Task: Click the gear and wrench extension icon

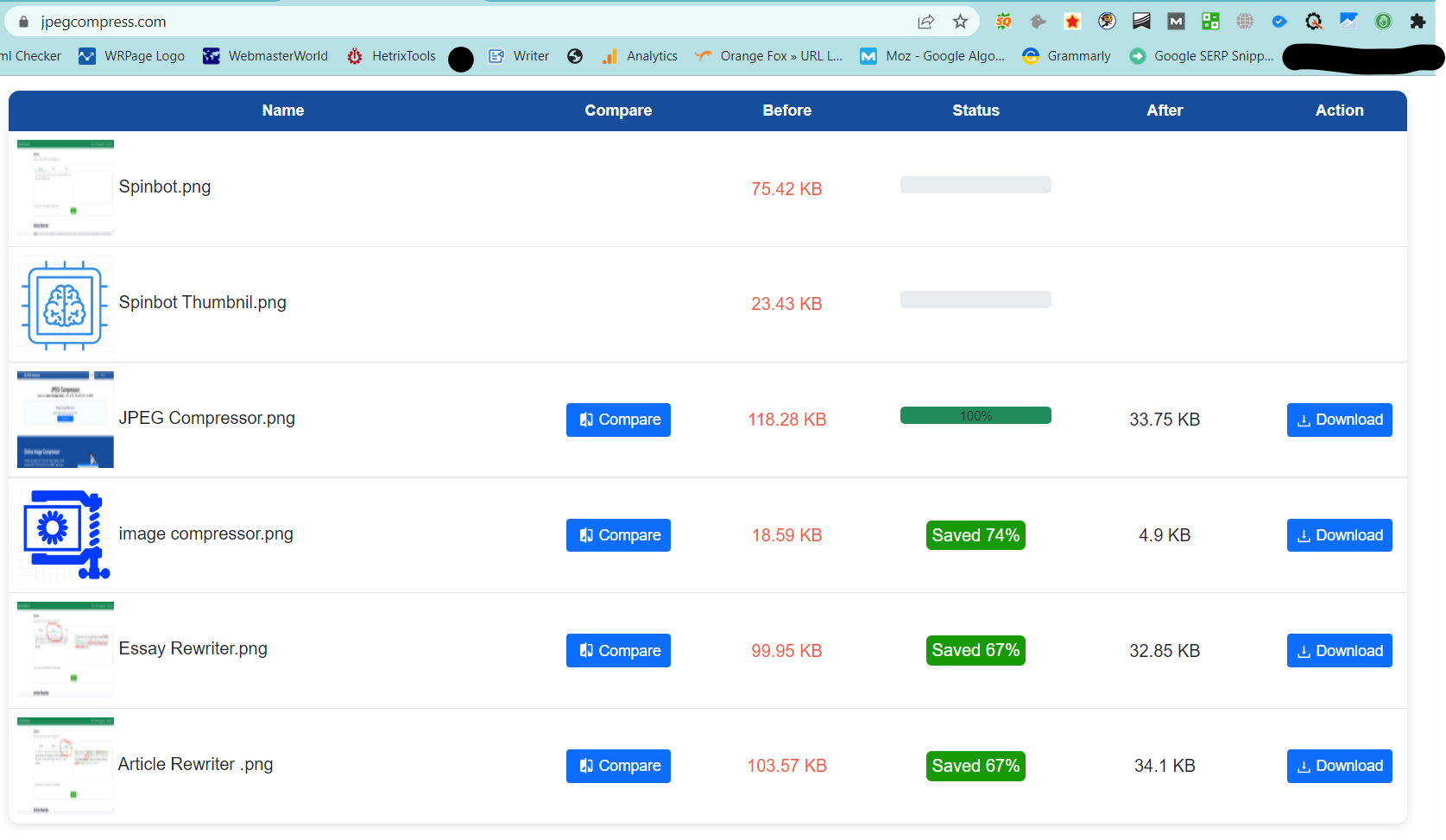Action: pyautogui.click(x=1314, y=22)
